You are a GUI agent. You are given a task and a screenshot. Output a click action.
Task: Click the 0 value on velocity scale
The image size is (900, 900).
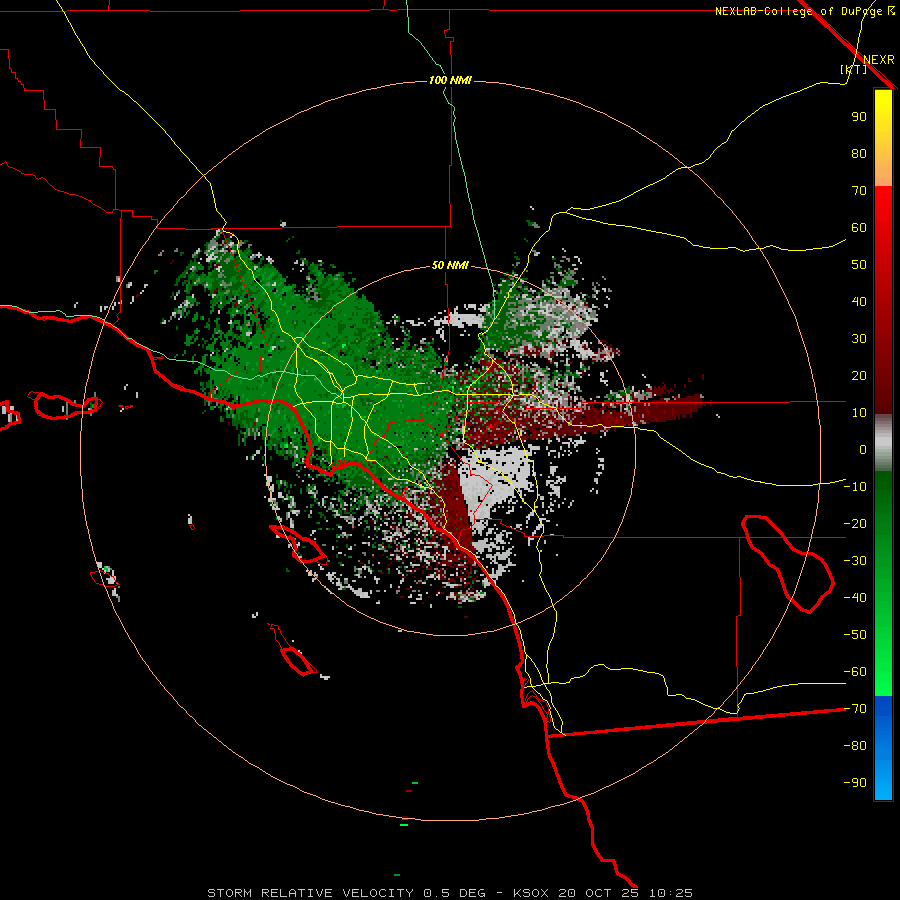click(x=863, y=449)
